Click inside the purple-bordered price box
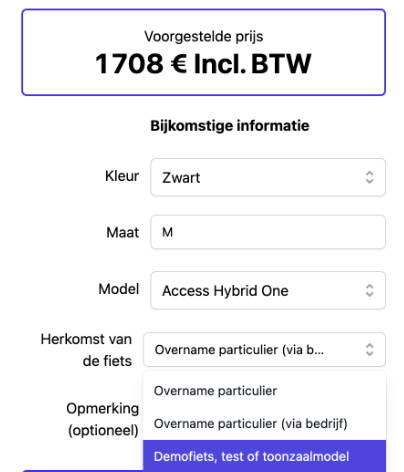The image size is (404, 472). pyautogui.click(x=204, y=52)
